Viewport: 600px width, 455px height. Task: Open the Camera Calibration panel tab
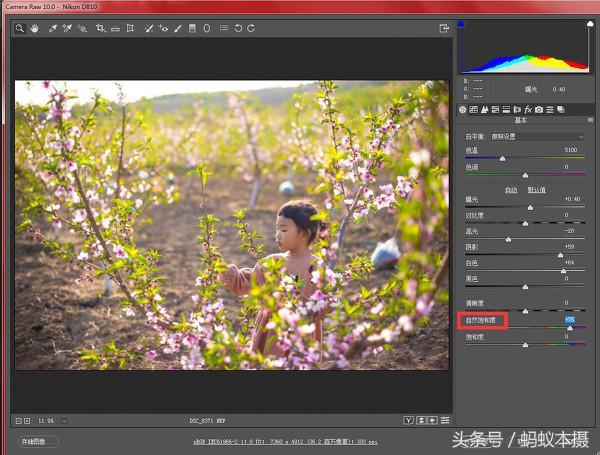539,110
